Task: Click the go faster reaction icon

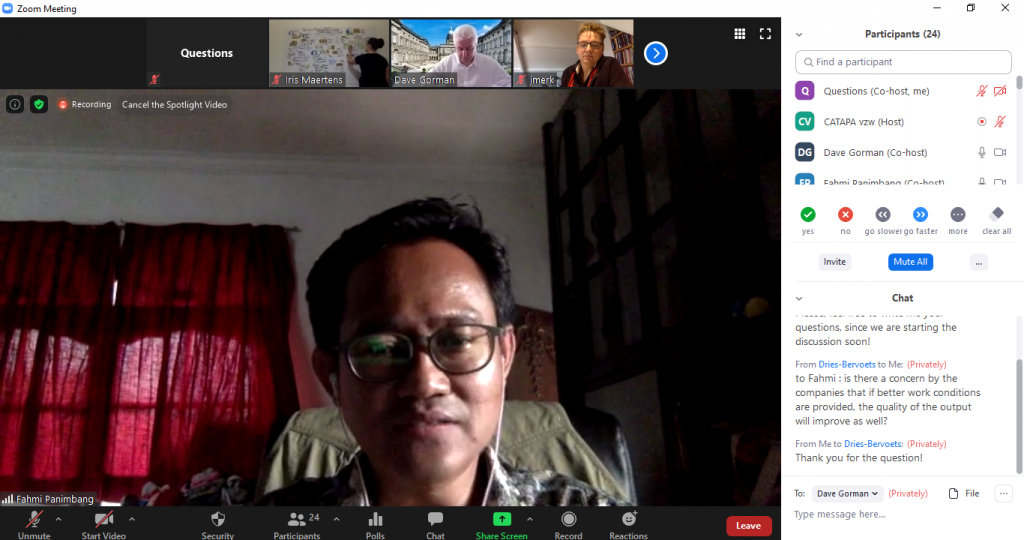Action: [x=920, y=214]
